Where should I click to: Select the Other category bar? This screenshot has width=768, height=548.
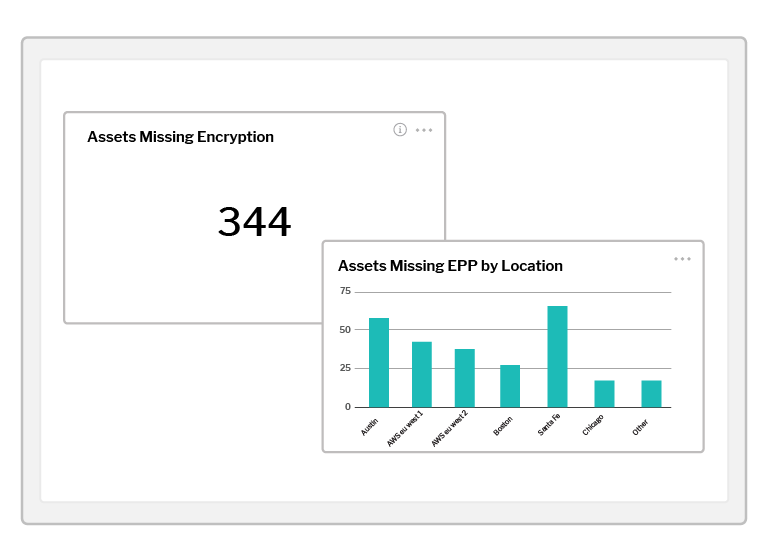tap(651, 393)
